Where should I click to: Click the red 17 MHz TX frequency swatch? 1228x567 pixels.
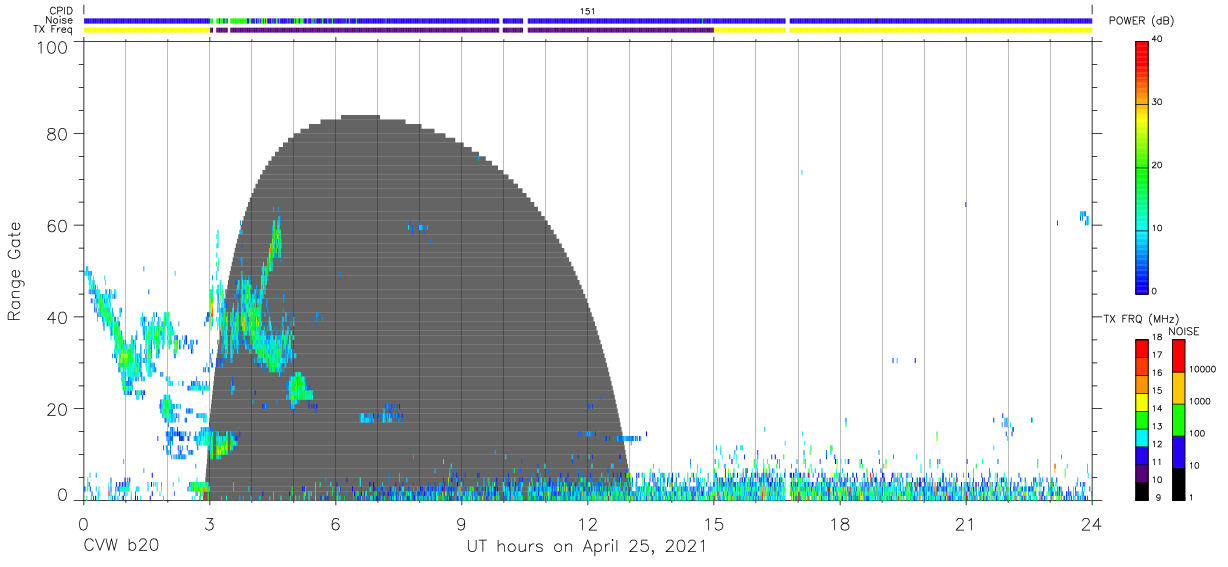coord(1142,349)
